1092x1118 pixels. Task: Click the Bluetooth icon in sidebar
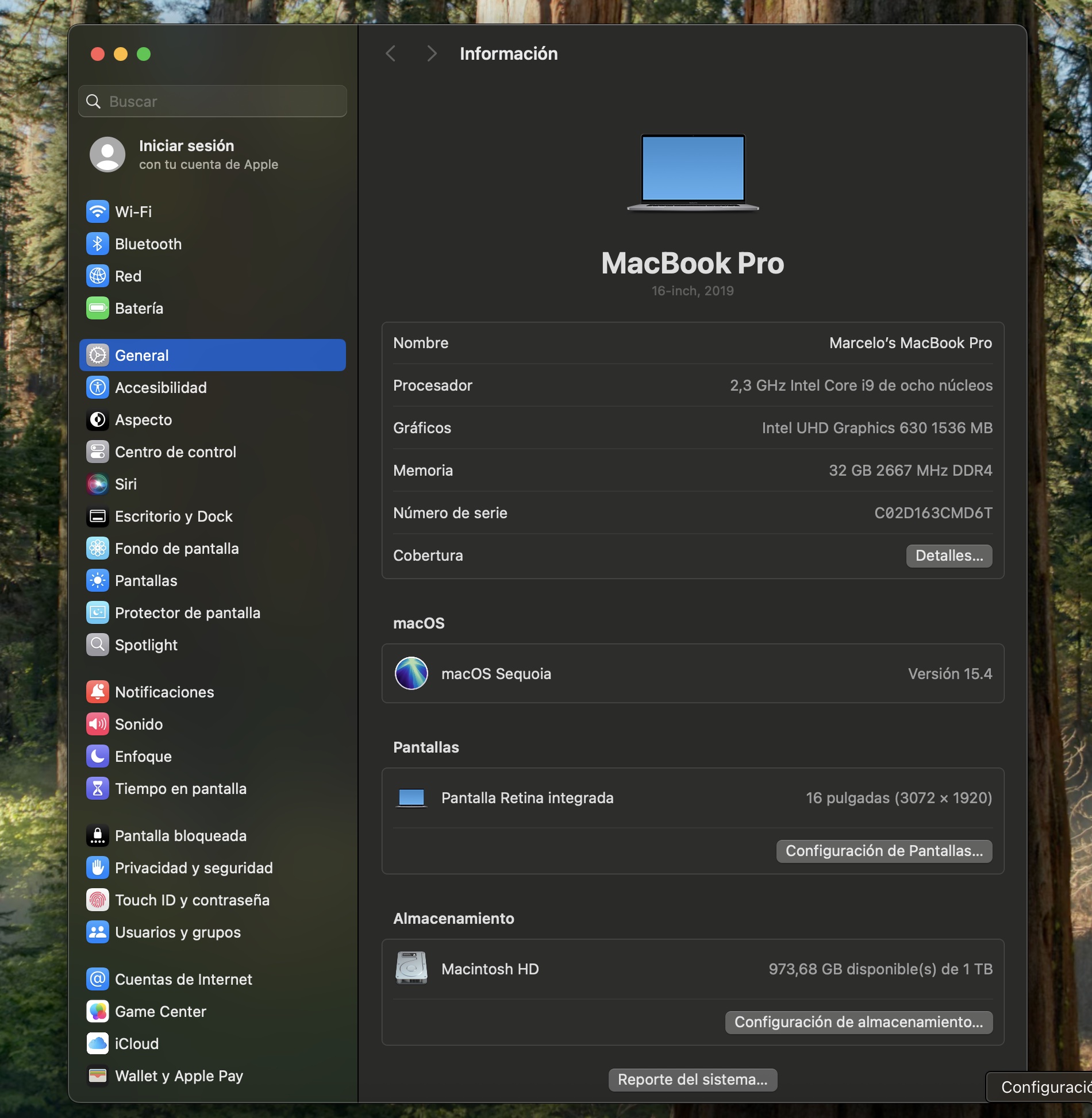pos(97,244)
